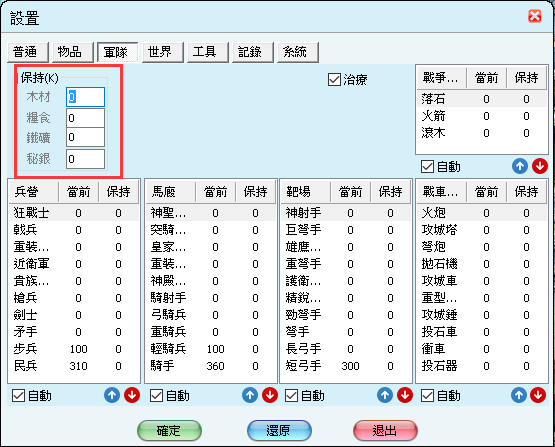The image size is (555, 447).
Task: Toggle the 治療 checkbox
Action: [334, 80]
